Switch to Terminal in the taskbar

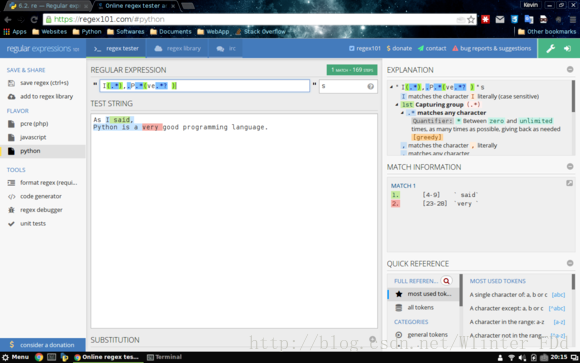pos(165,357)
